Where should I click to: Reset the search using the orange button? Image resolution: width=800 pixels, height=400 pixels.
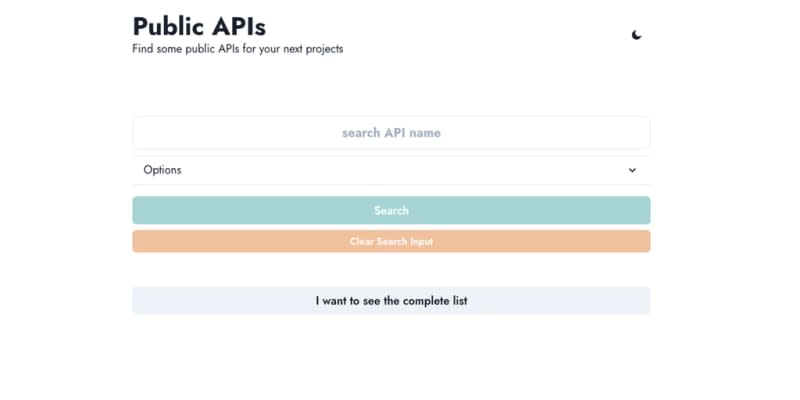[391, 241]
